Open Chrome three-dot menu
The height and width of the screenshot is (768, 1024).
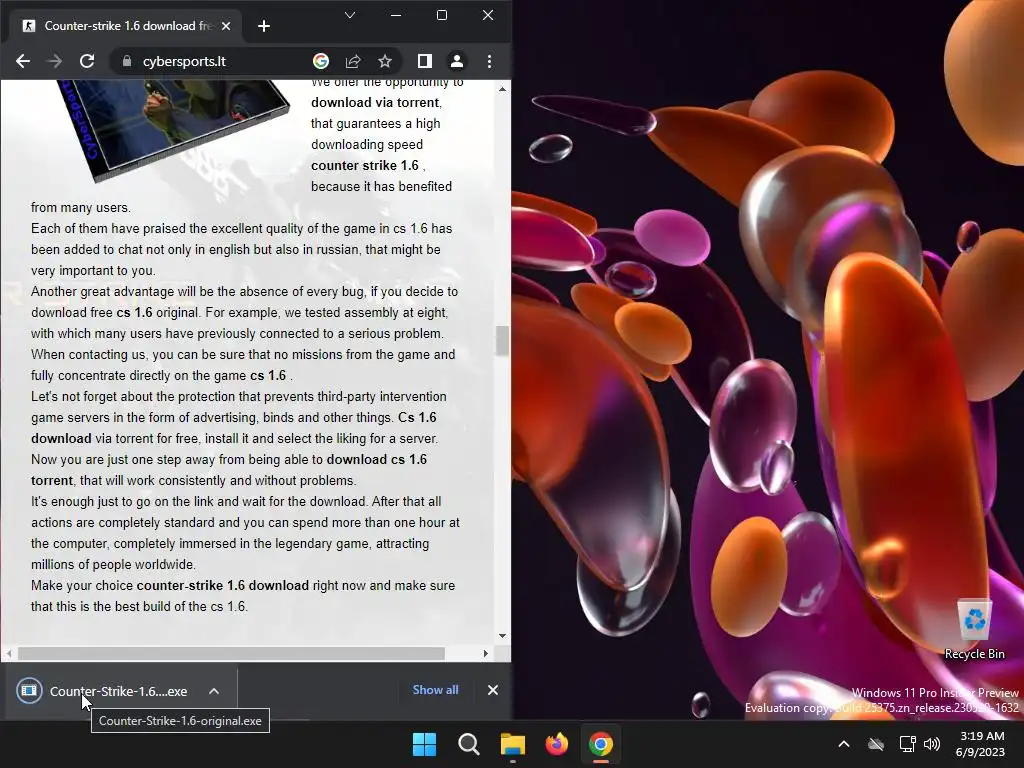point(489,61)
